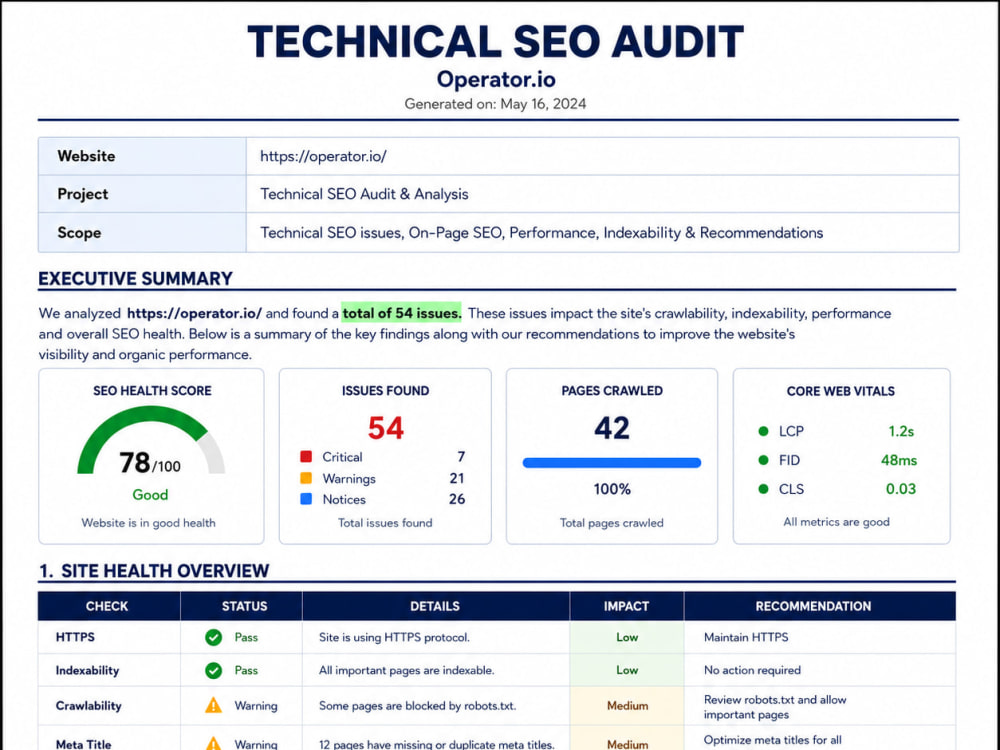Screen dimensions: 1000x750
Task: Click the 'TECHNICAL SEO AUDIT' title
Action: tap(496, 42)
